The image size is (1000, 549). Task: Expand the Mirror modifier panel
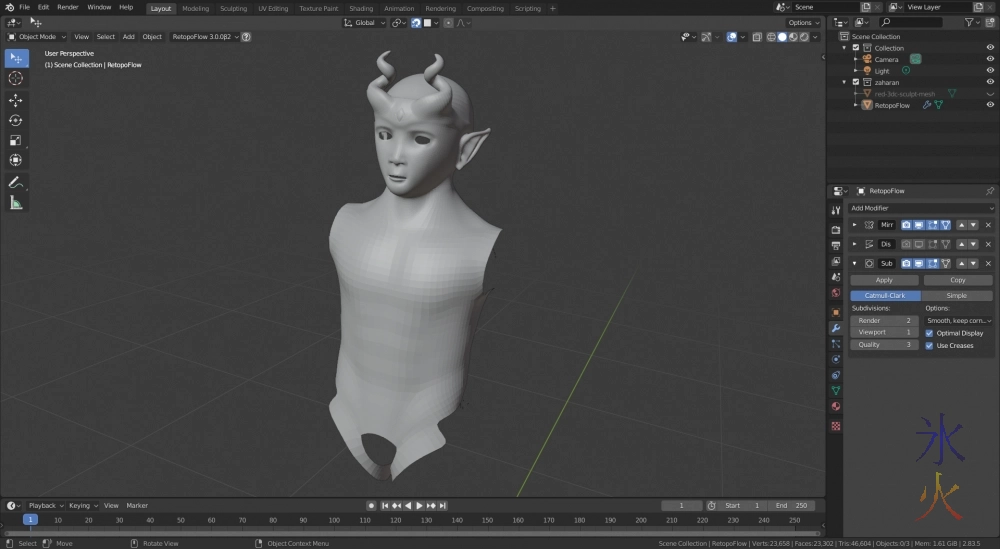click(854, 225)
